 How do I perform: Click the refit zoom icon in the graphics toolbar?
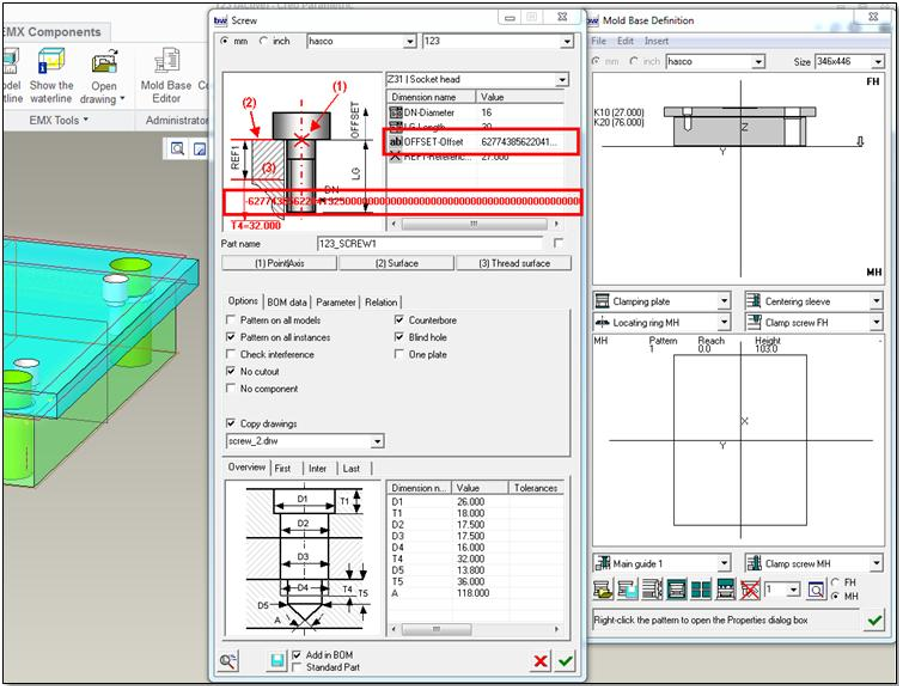(x=178, y=149)
